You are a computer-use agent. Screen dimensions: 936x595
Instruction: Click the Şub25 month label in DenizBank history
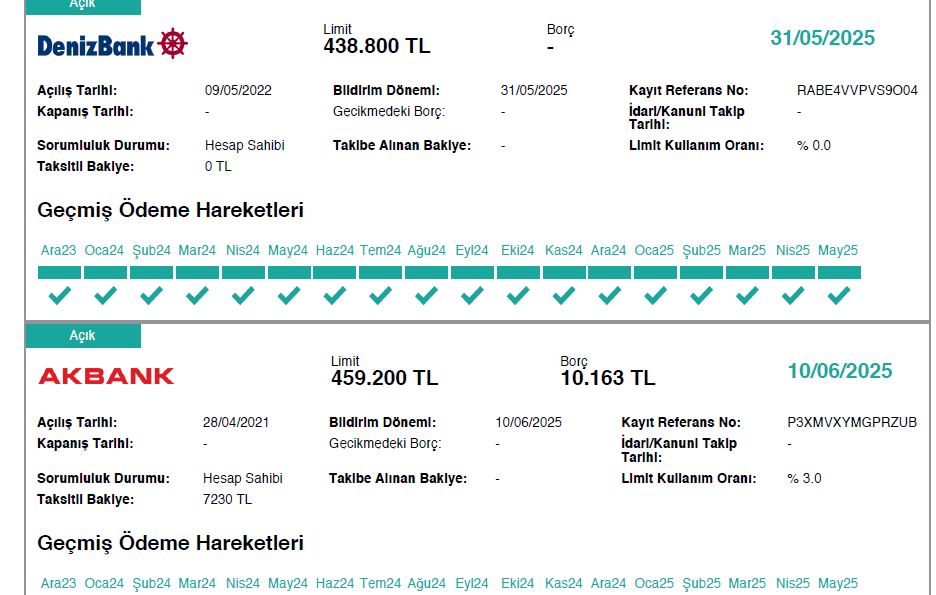(x=701, y=250)
